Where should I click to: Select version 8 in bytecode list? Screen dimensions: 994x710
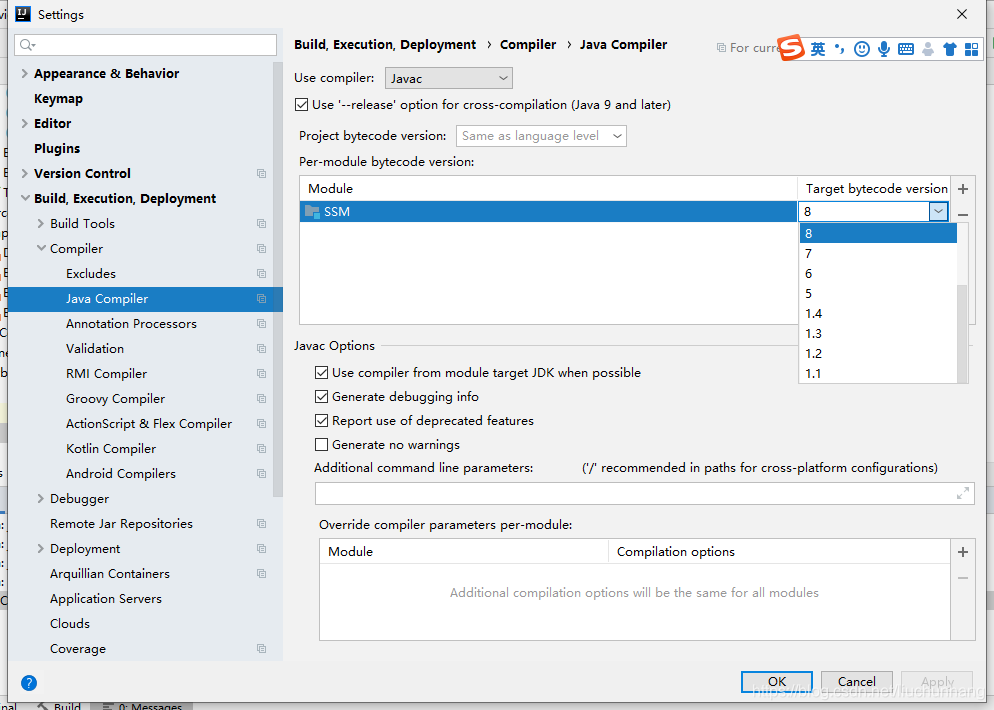[878, 233]
